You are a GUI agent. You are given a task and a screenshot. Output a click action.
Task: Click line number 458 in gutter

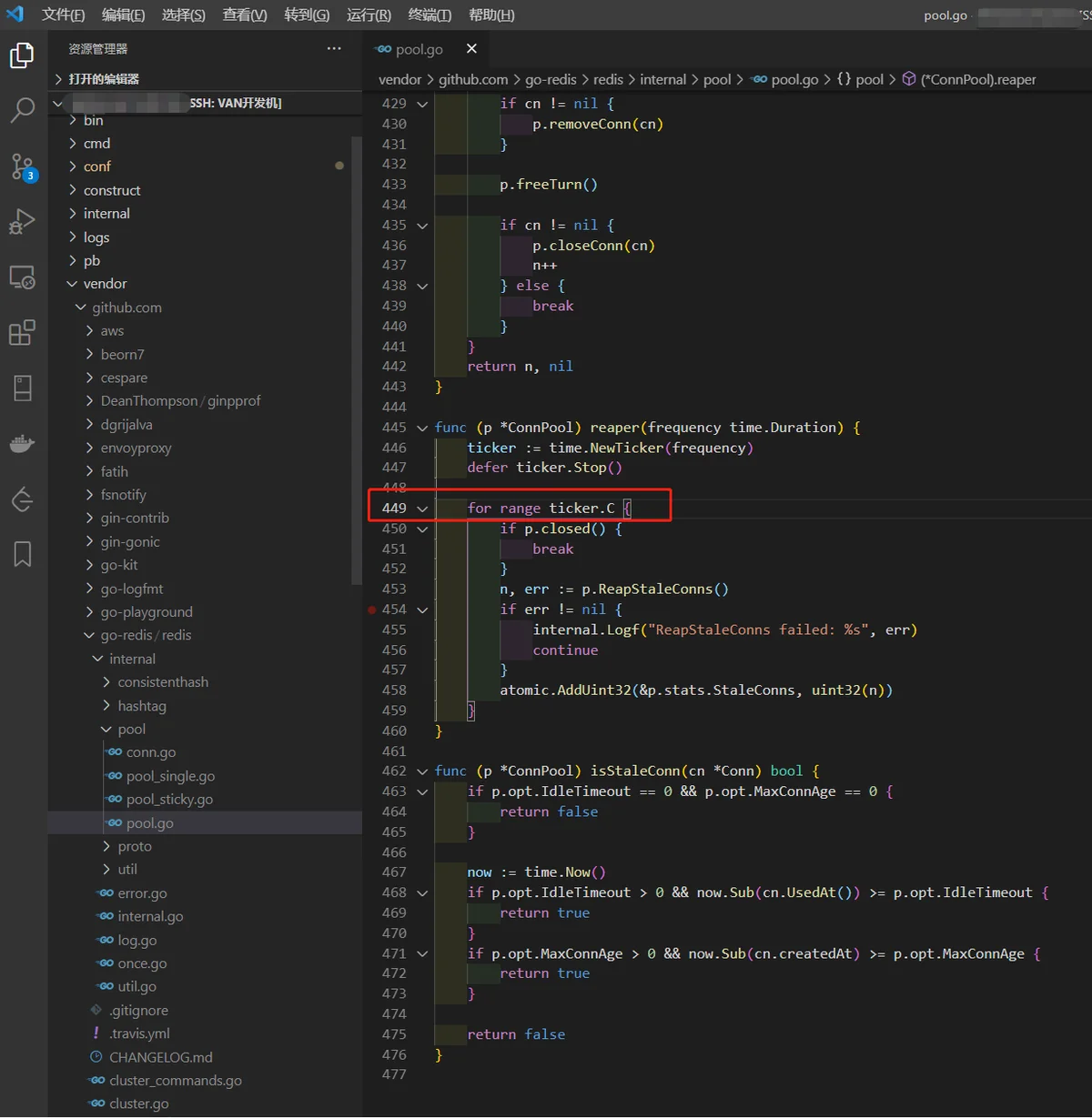coord(394,691)
